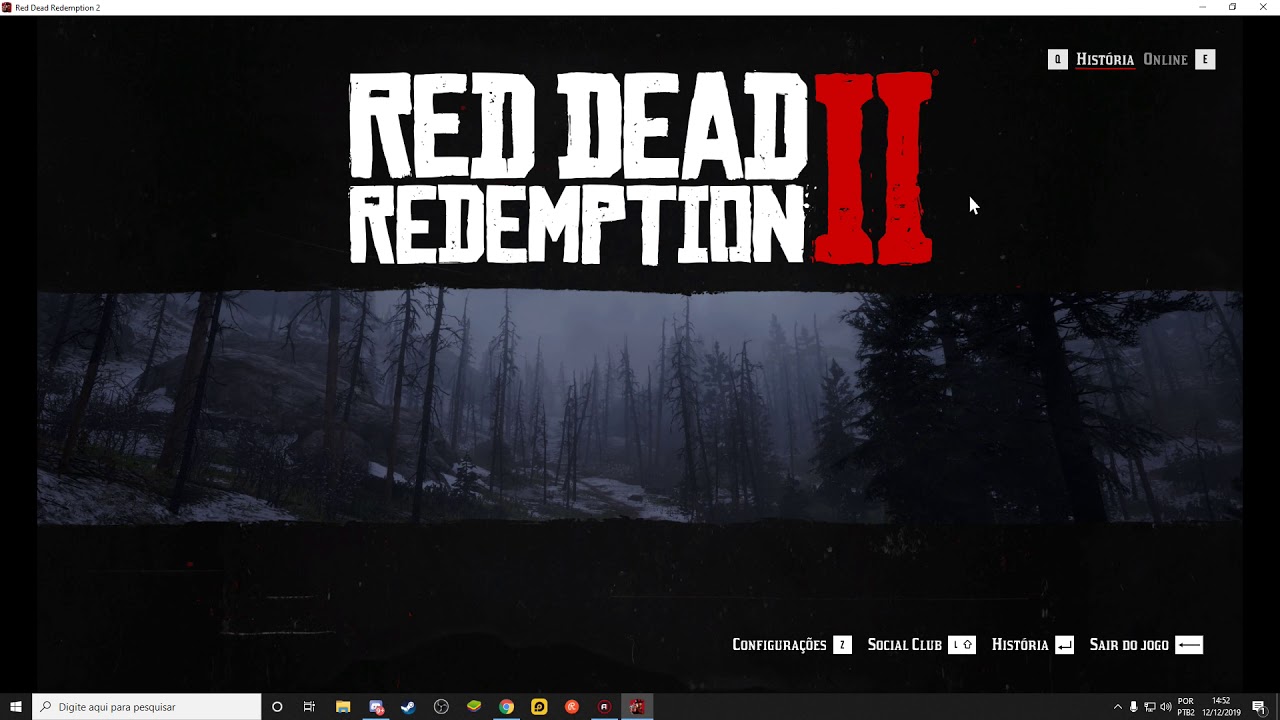
Task: Click the E key prompt icon
Action: 1205,60
